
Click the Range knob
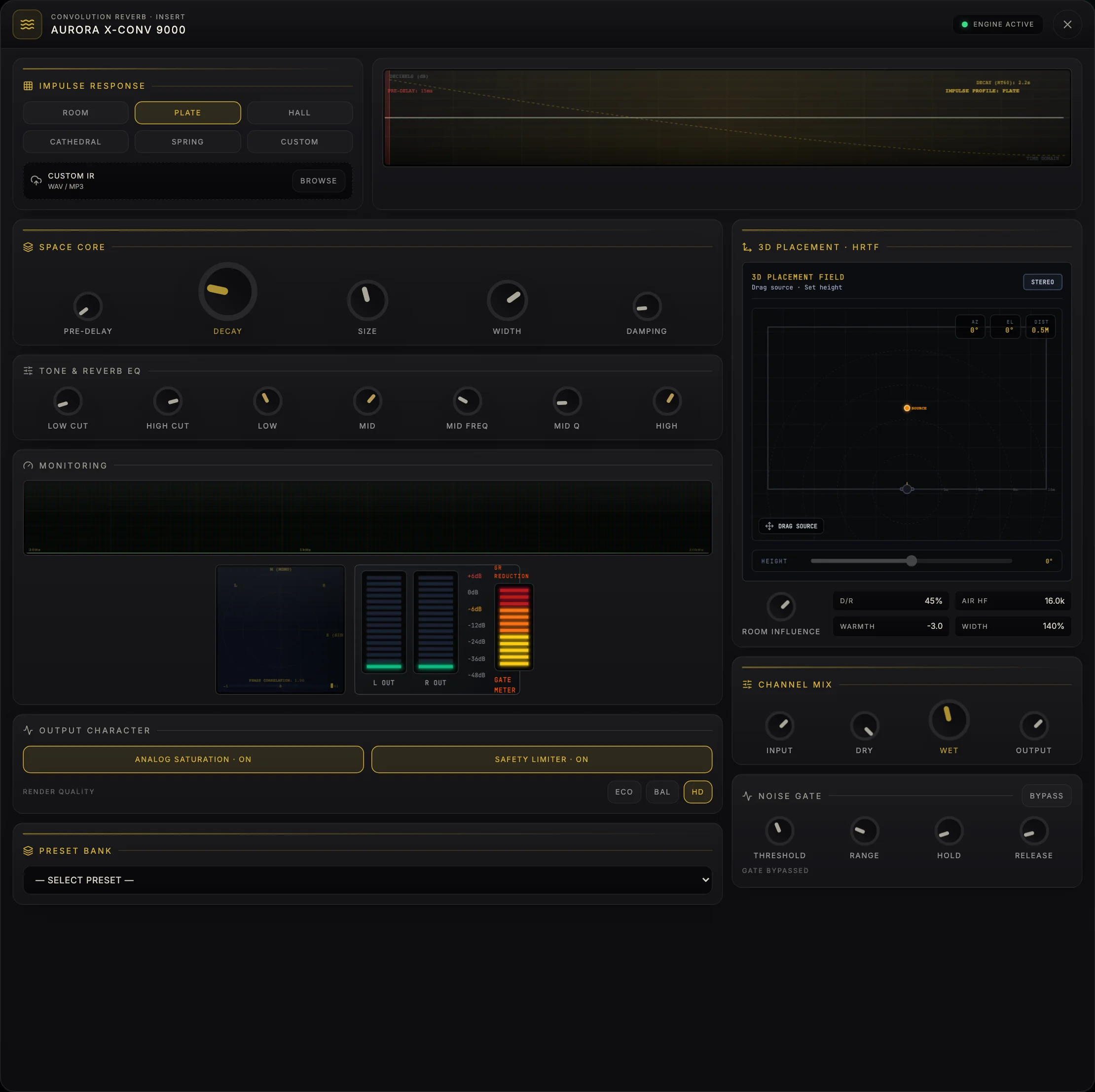pos(864,831)
